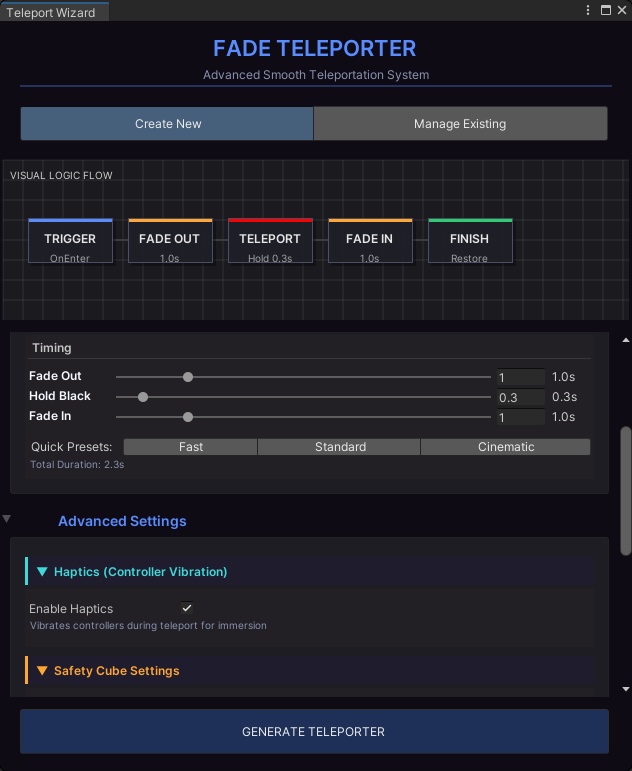The image size is (632, 771).
Task: Apply the Standard timing preset
Action: 339,446
